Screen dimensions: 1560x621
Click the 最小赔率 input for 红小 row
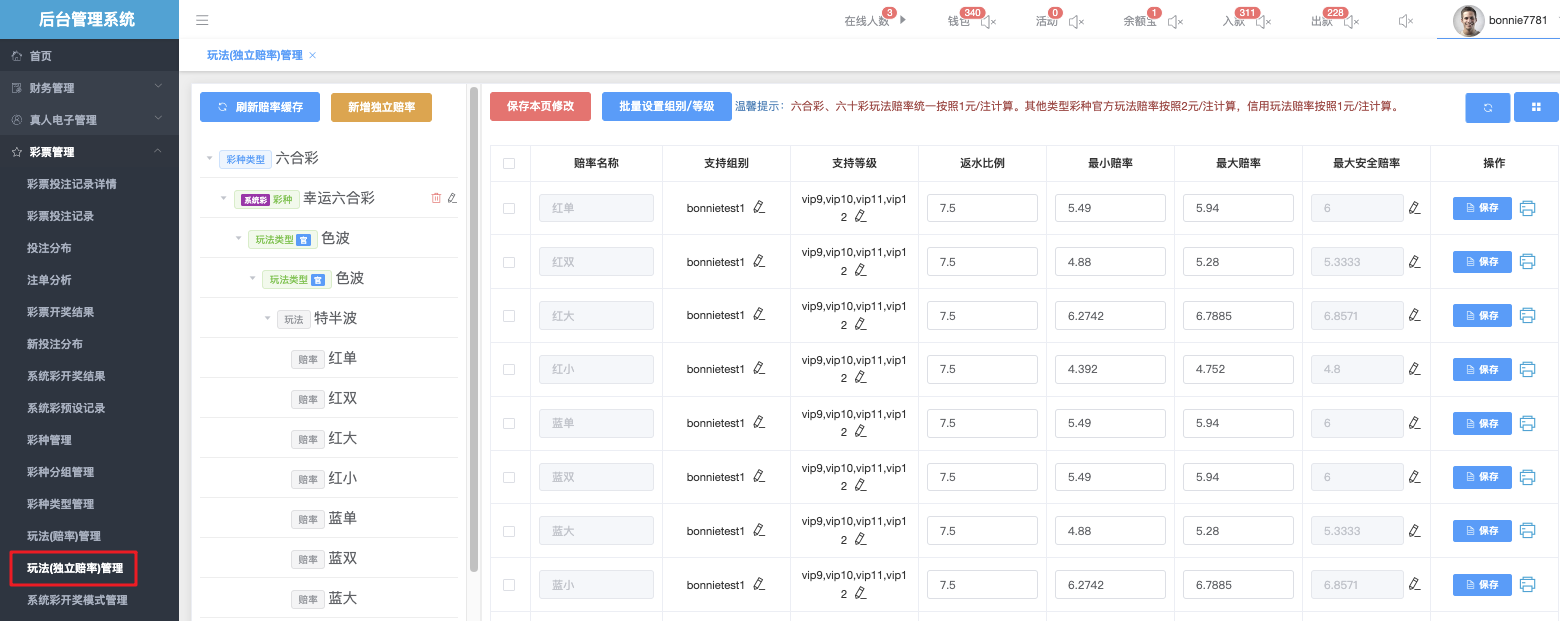tap(1111, 370)
